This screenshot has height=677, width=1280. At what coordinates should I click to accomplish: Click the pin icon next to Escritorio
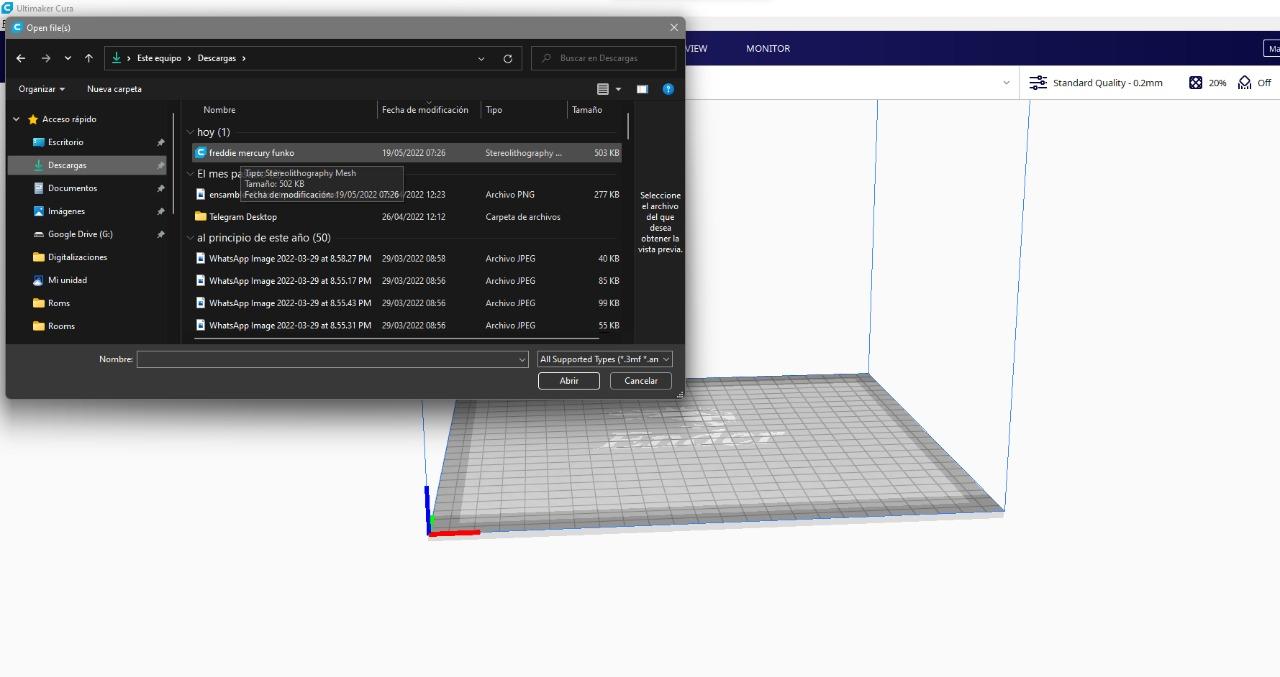[x=160, y=142]
